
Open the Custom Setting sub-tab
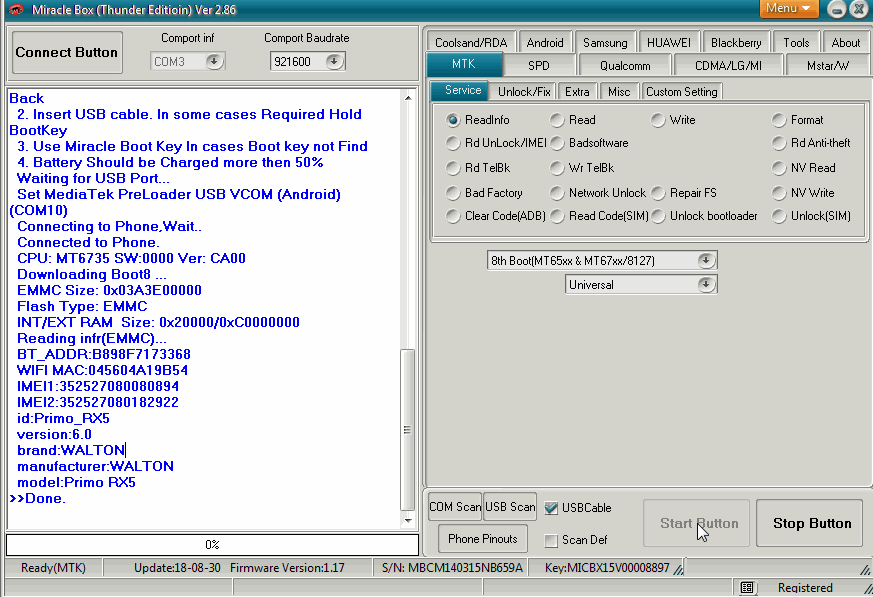[681, 91]
